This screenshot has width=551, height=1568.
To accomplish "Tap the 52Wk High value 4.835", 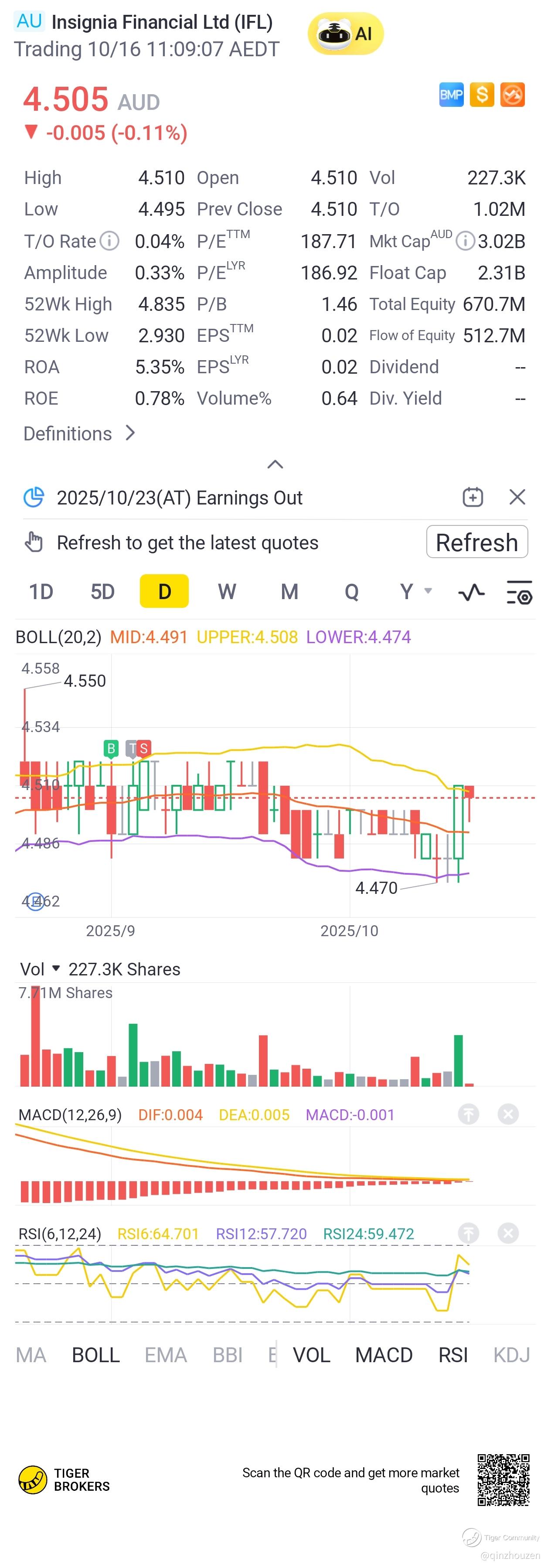I will click(161, 304).
